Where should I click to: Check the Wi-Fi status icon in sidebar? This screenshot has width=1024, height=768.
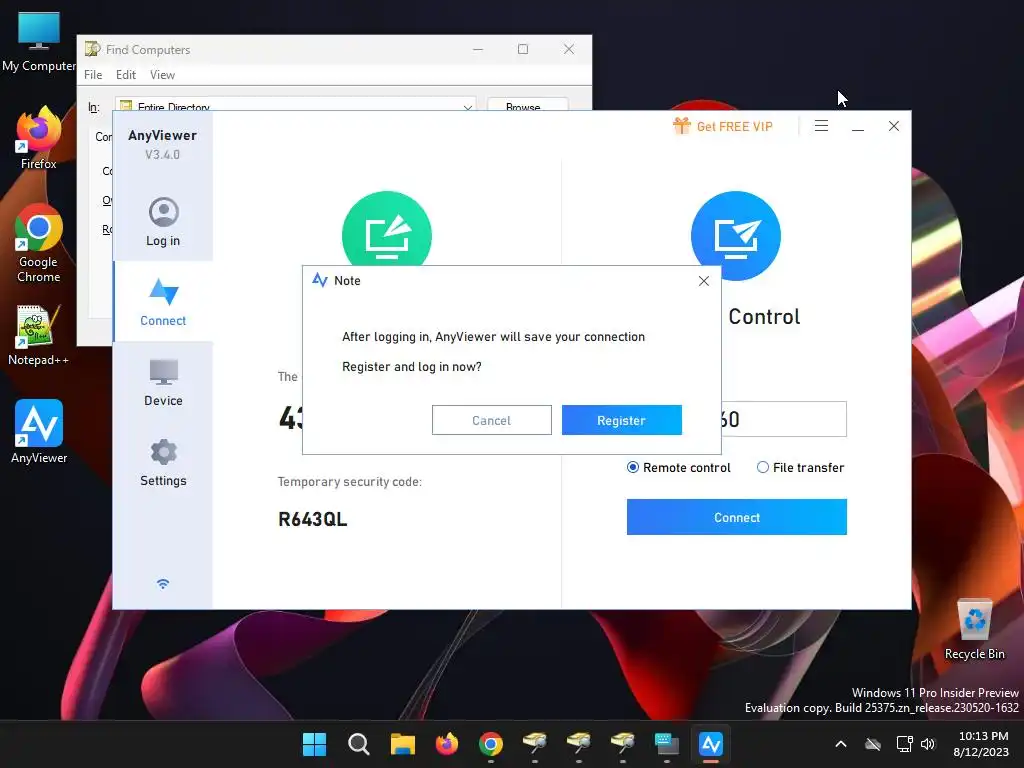(163, 584)
